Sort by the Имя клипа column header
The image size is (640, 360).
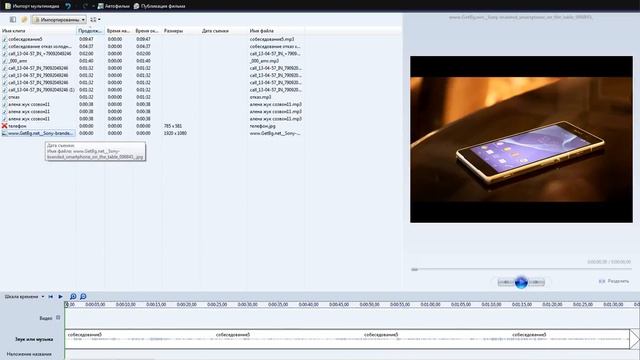pyautogui.click(x=38, y=31)
